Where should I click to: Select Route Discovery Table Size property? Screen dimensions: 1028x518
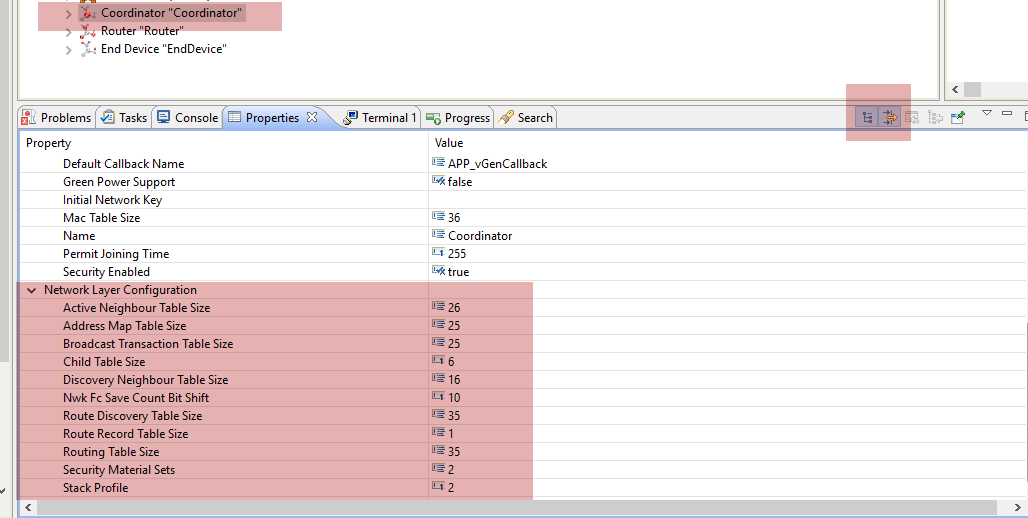(x=132, y=416)
